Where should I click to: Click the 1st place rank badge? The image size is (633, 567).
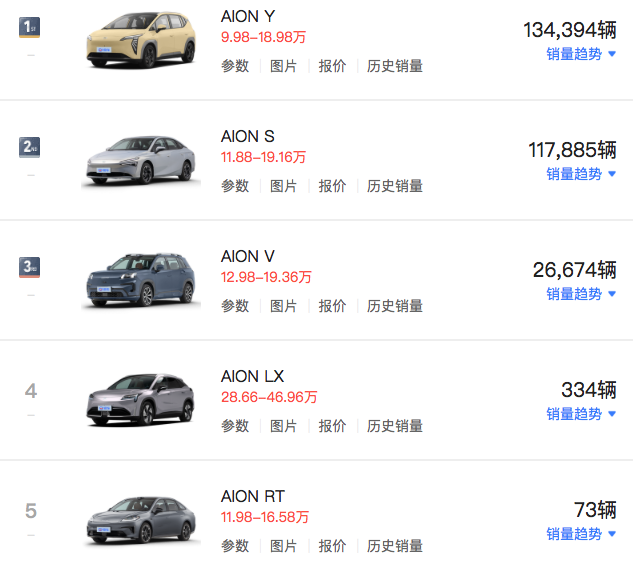point(29,27)
